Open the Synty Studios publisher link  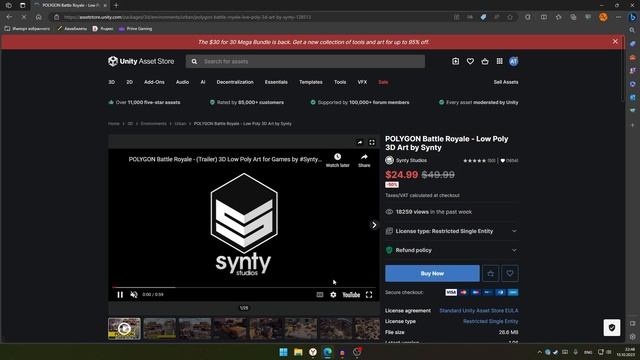coord(411,160)
